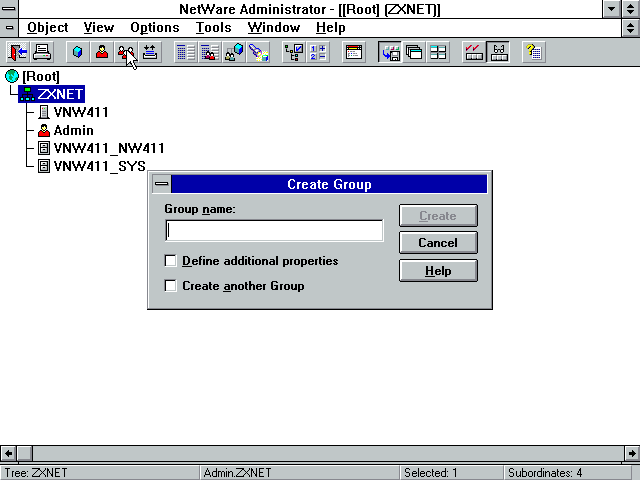640x480 pixels.
Task: Click the horizontal scrollbar left arrow
Action: [x=8, y=453]
